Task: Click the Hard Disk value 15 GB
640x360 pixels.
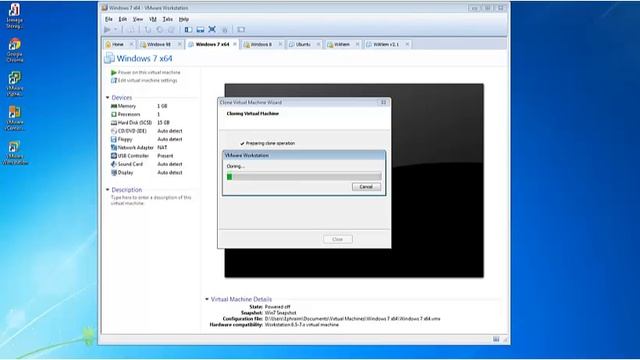Action: coord(163,122)
